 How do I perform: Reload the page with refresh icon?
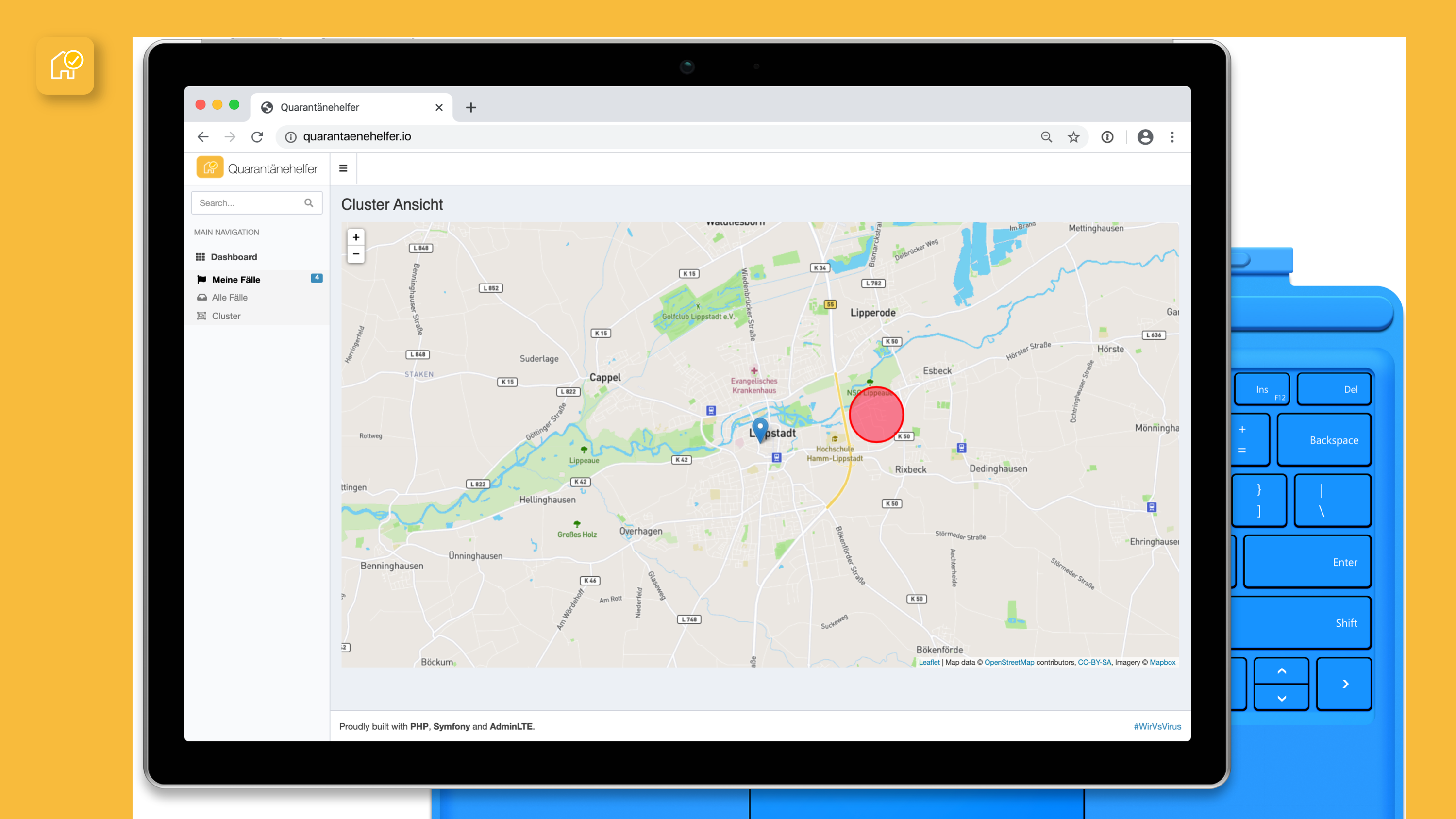[x=257, y=137]
